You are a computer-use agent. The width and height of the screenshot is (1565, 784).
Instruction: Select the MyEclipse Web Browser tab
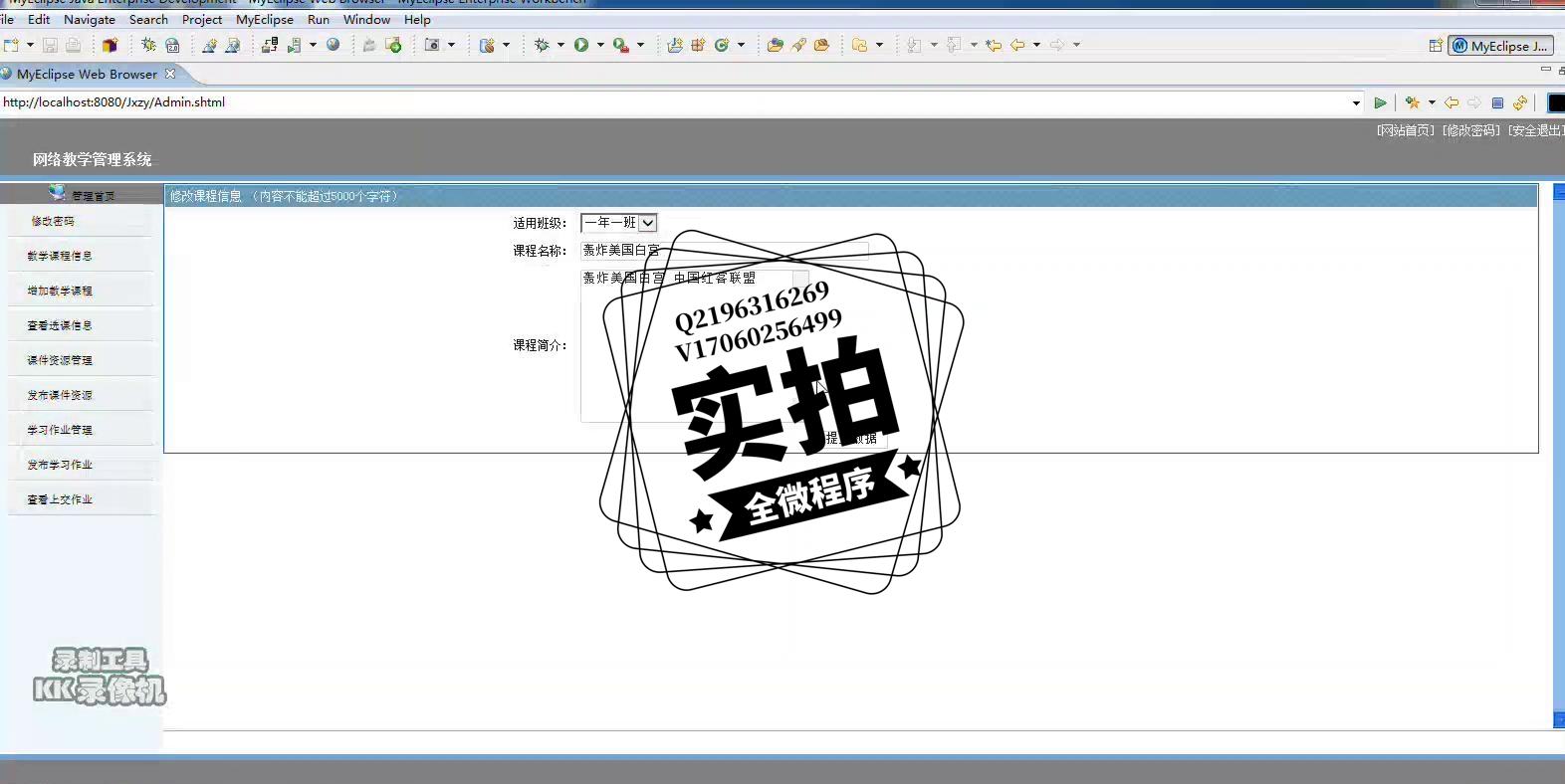click(x=87, y=74)
